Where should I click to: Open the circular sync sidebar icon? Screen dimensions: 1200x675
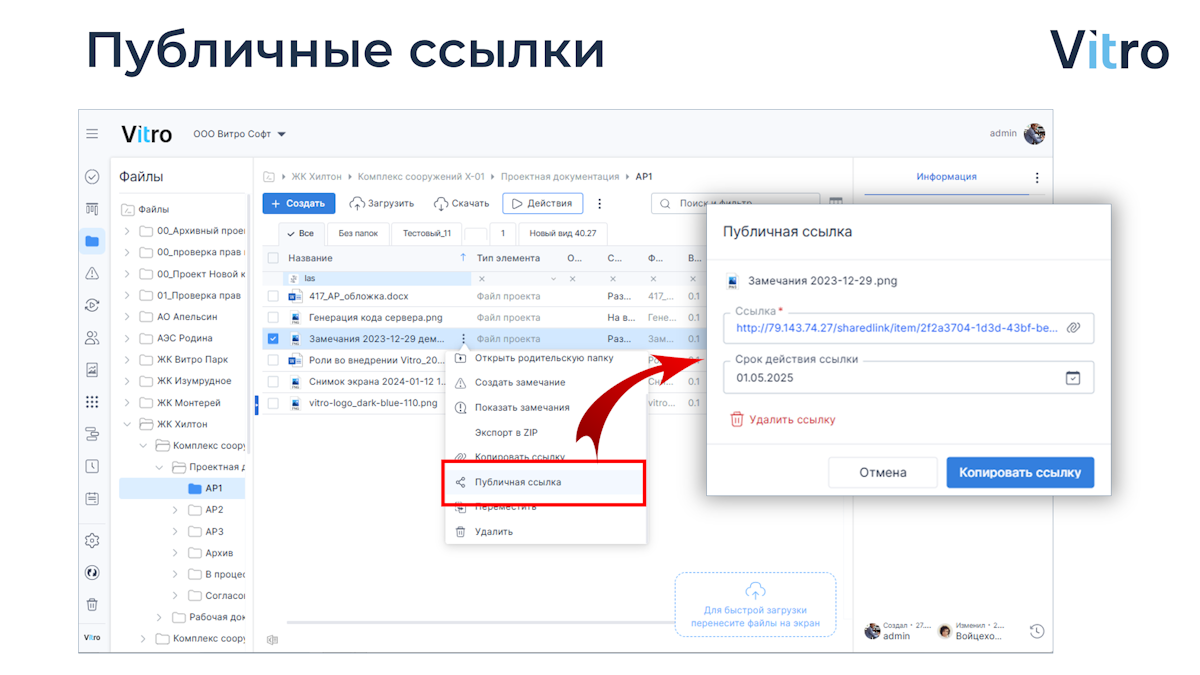(92, 305)
